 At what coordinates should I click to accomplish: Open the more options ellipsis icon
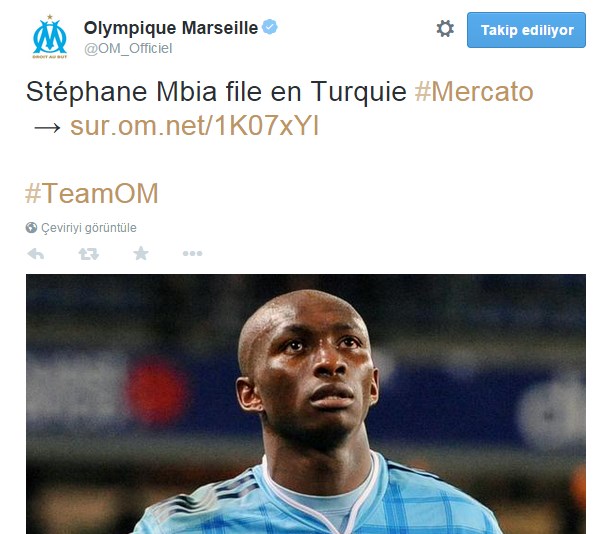pyautogui.click(x=192, y=254)
